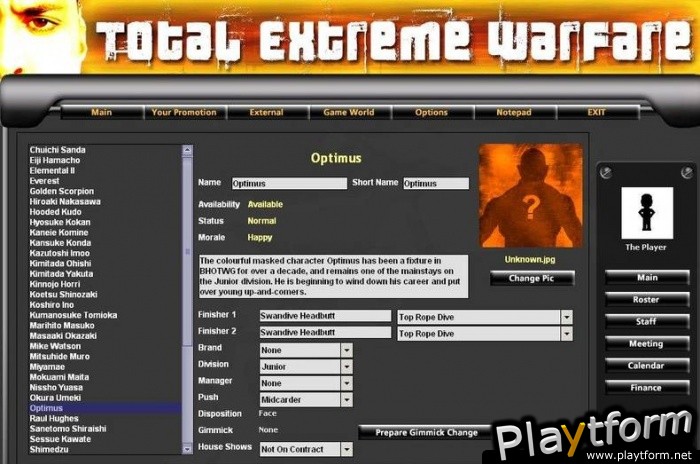Click the wrestler biography text box
This screenshot has width=700, height=464.
pyautogui.click(x=333, y=276)
